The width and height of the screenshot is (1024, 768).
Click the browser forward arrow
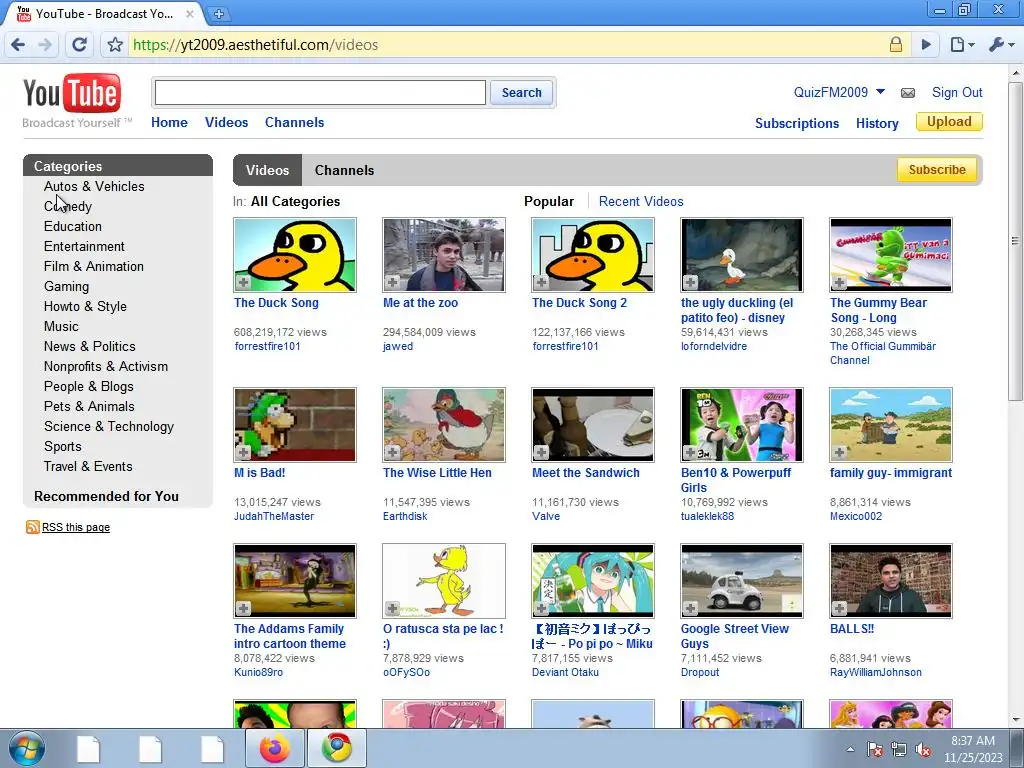tap(45, 44)
